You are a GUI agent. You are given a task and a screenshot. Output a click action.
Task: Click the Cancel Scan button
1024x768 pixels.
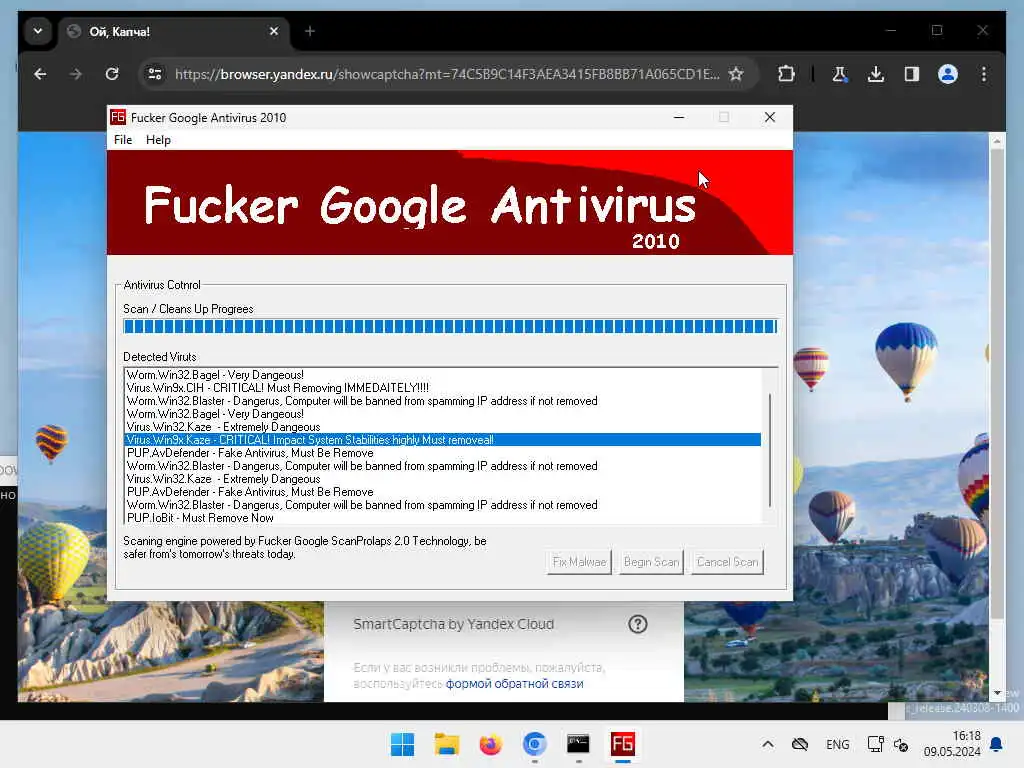[x=727, y=562]
